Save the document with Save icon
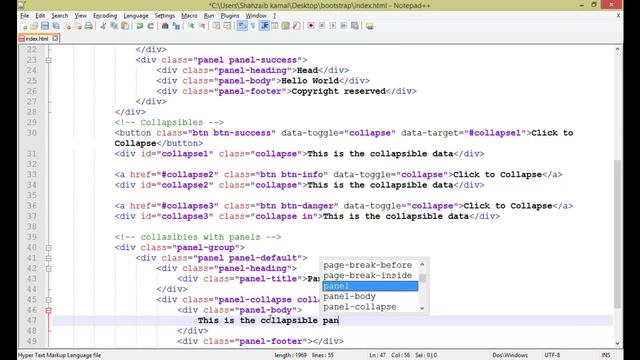Screen dimensions: 640x360 point(45,26)
